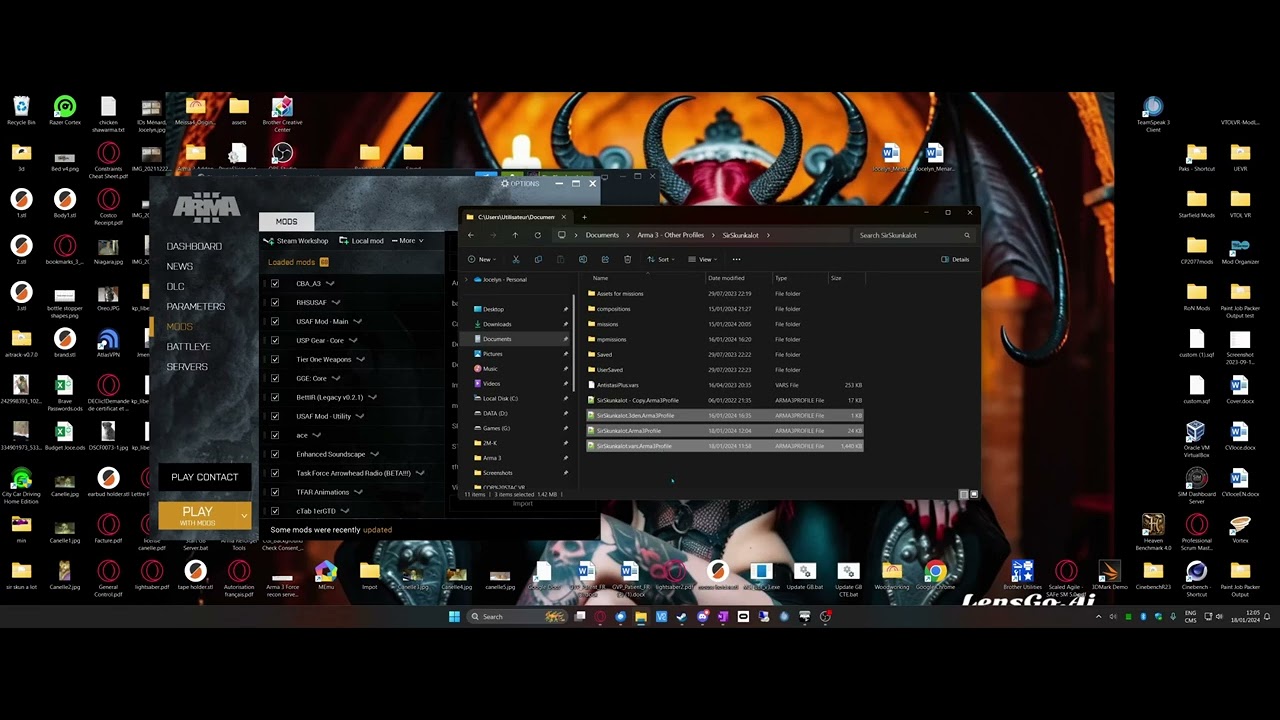Open Razer Cortex desktop shortcut
This screenshot has height=720, width=1280.
65,110
